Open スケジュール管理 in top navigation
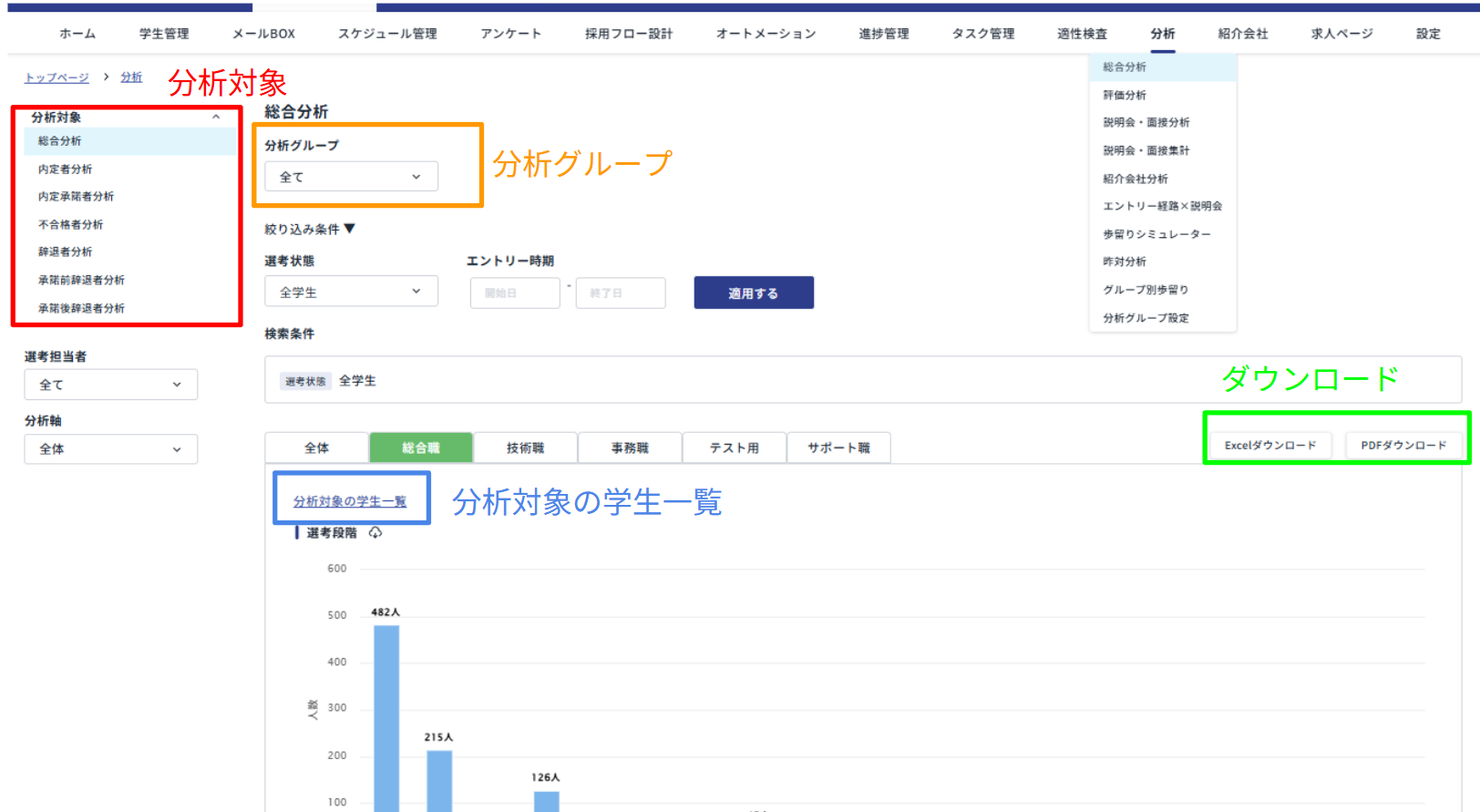This screenshot has height=812, width=1480. pos(387,34)
